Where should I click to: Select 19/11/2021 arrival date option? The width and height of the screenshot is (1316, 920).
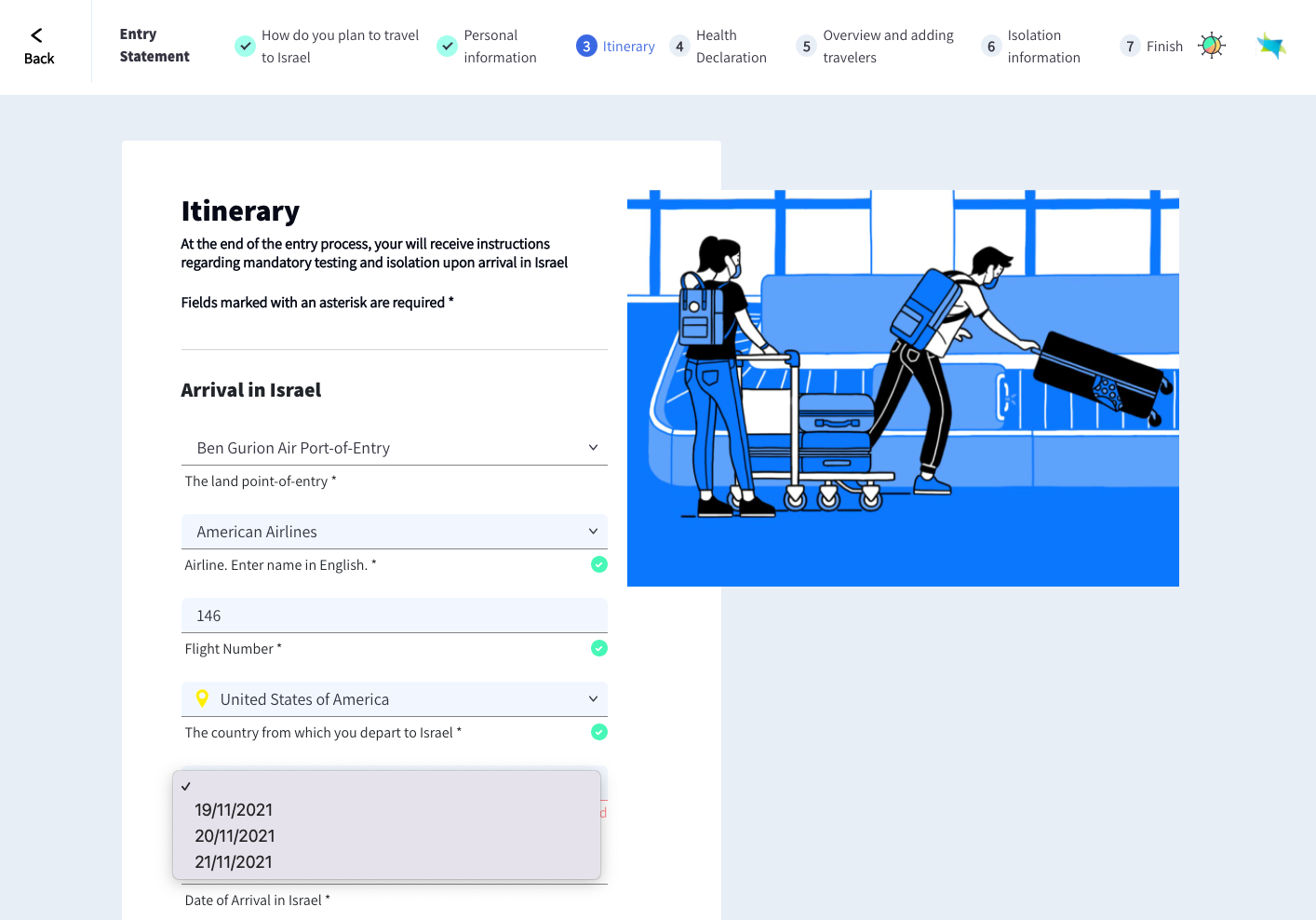234,810
